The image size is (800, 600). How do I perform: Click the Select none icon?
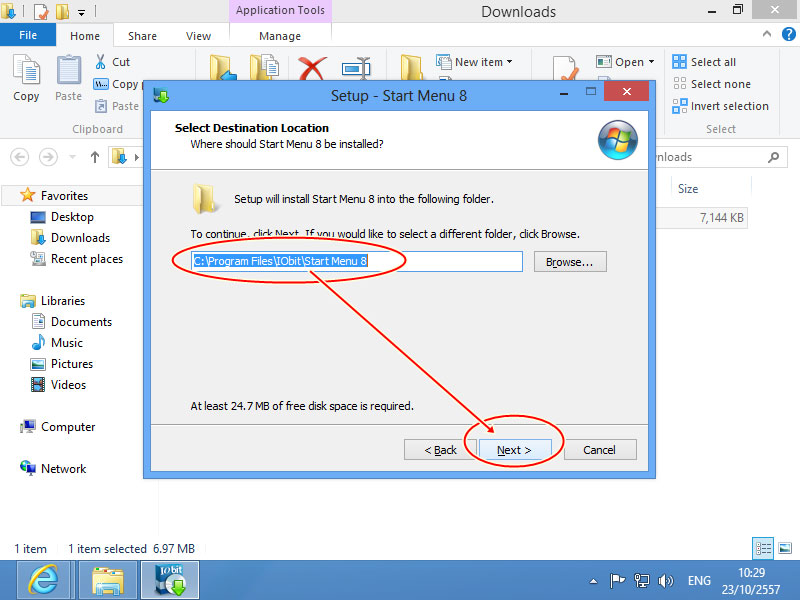679,84
